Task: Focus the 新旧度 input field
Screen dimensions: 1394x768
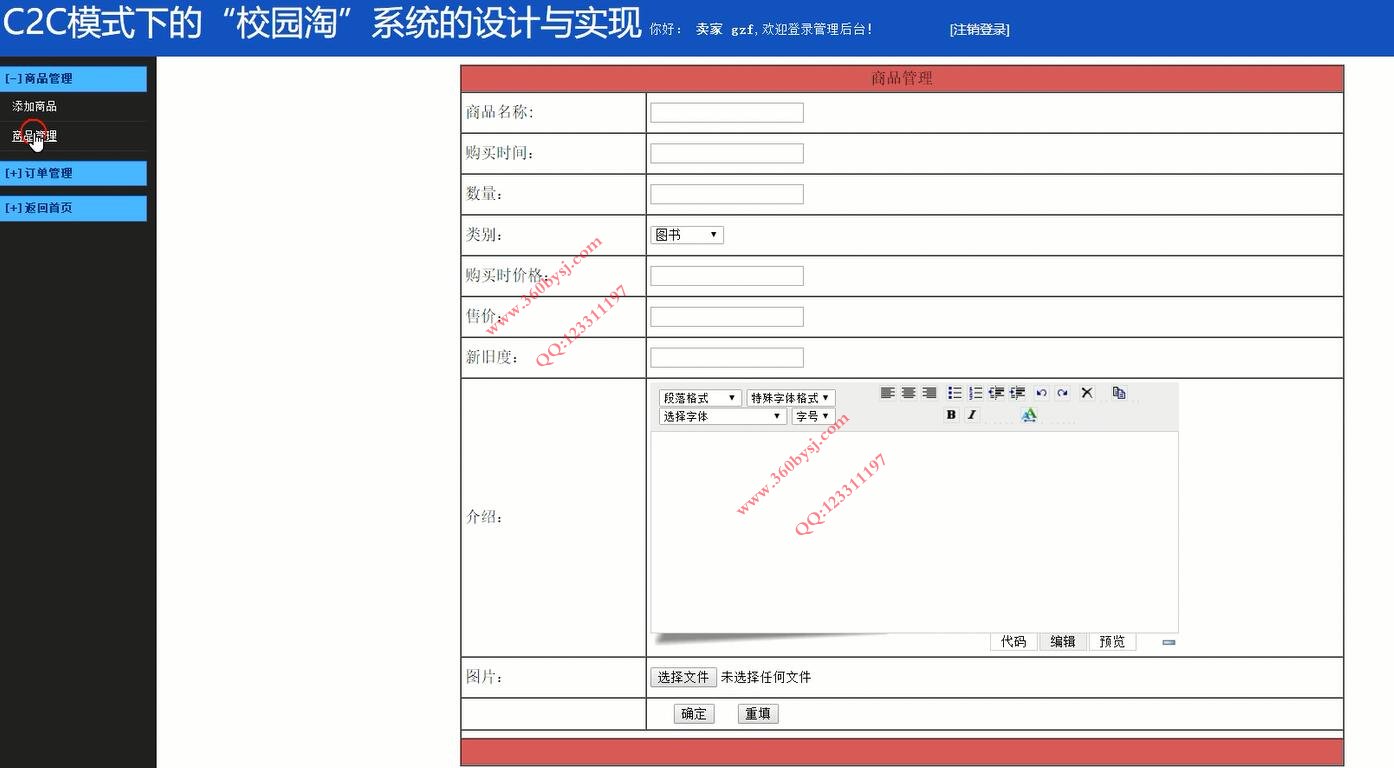Action: click(727, 358)
